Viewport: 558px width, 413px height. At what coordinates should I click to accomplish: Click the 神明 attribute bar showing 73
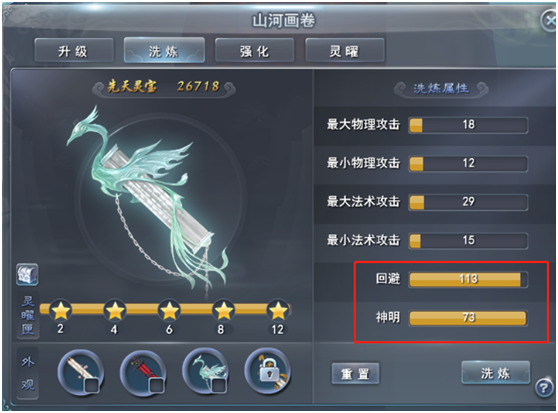pyautogui.click(x=468, y=318)
